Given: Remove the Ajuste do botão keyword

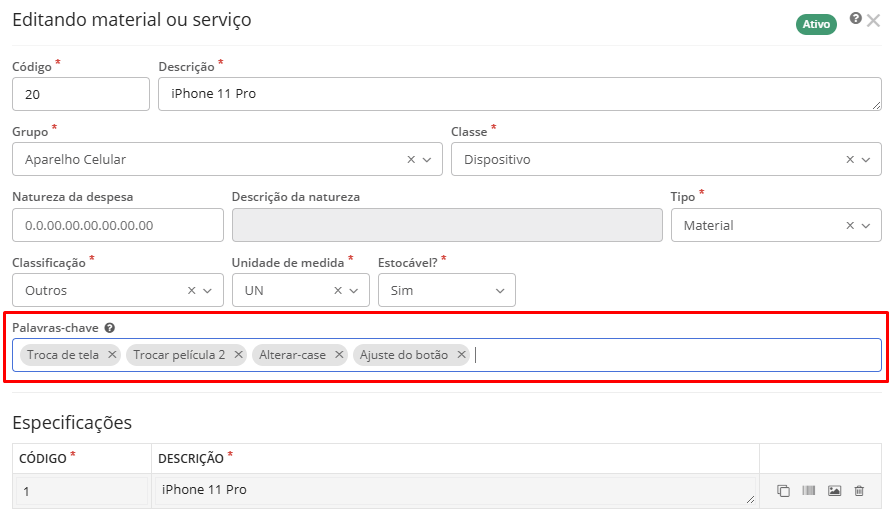Looking at the screenshot, I should [461, 355].
